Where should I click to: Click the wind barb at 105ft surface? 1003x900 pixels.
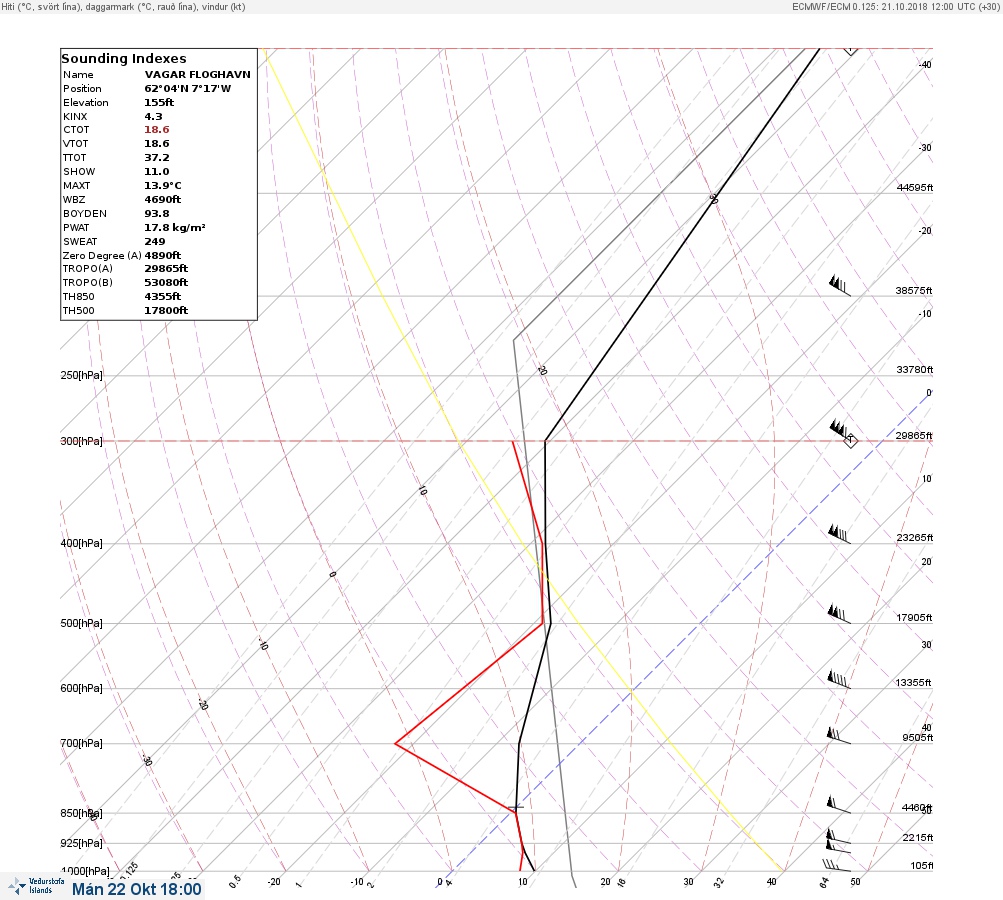click(837, 865)
